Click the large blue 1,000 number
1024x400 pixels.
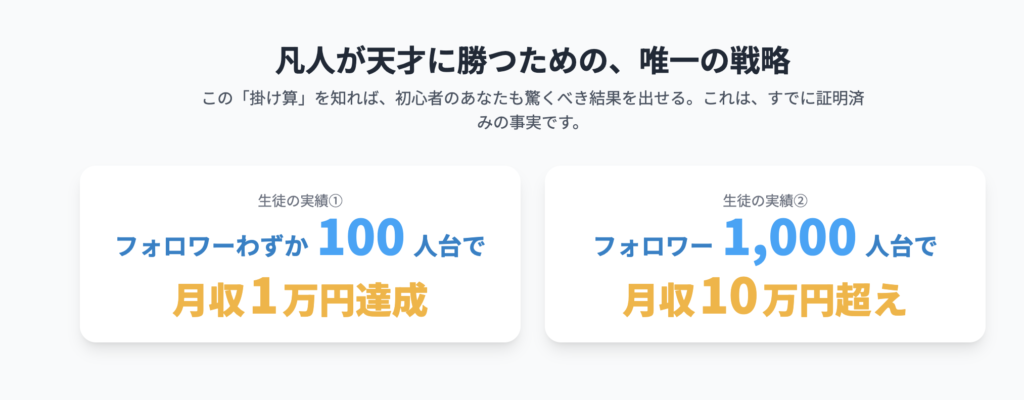coord(790,240)
